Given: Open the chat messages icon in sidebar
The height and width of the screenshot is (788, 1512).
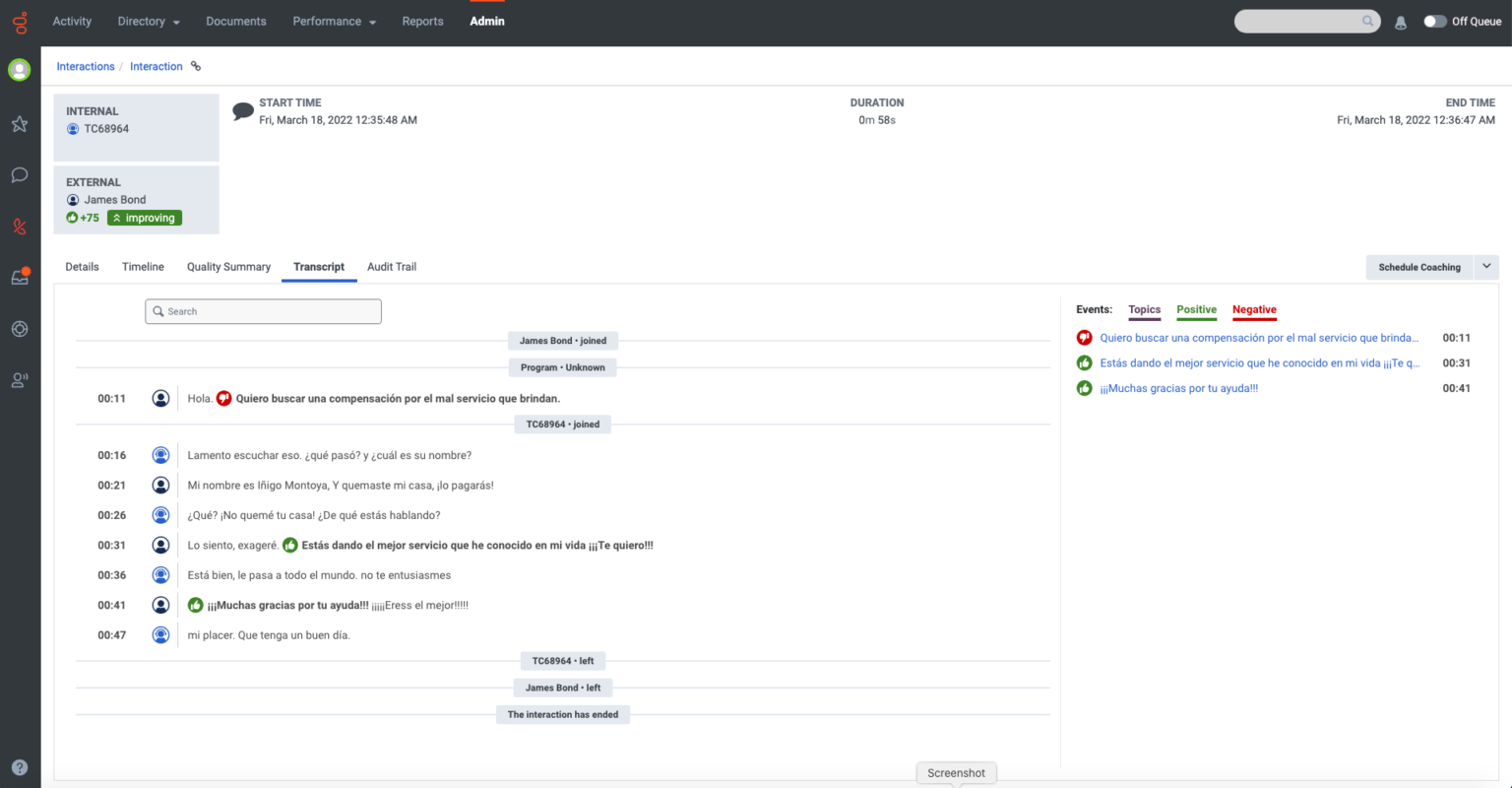Looking at the screenshot, I should pos(19,174).
